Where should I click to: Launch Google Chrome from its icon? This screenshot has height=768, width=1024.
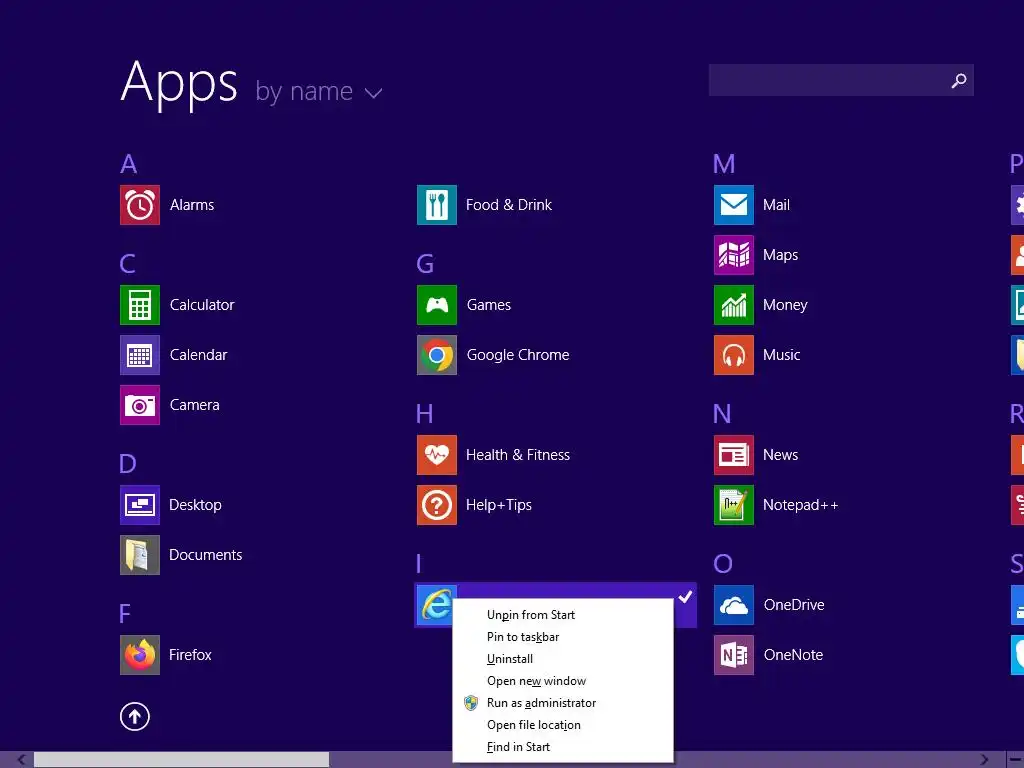click(x=437, y=355)
